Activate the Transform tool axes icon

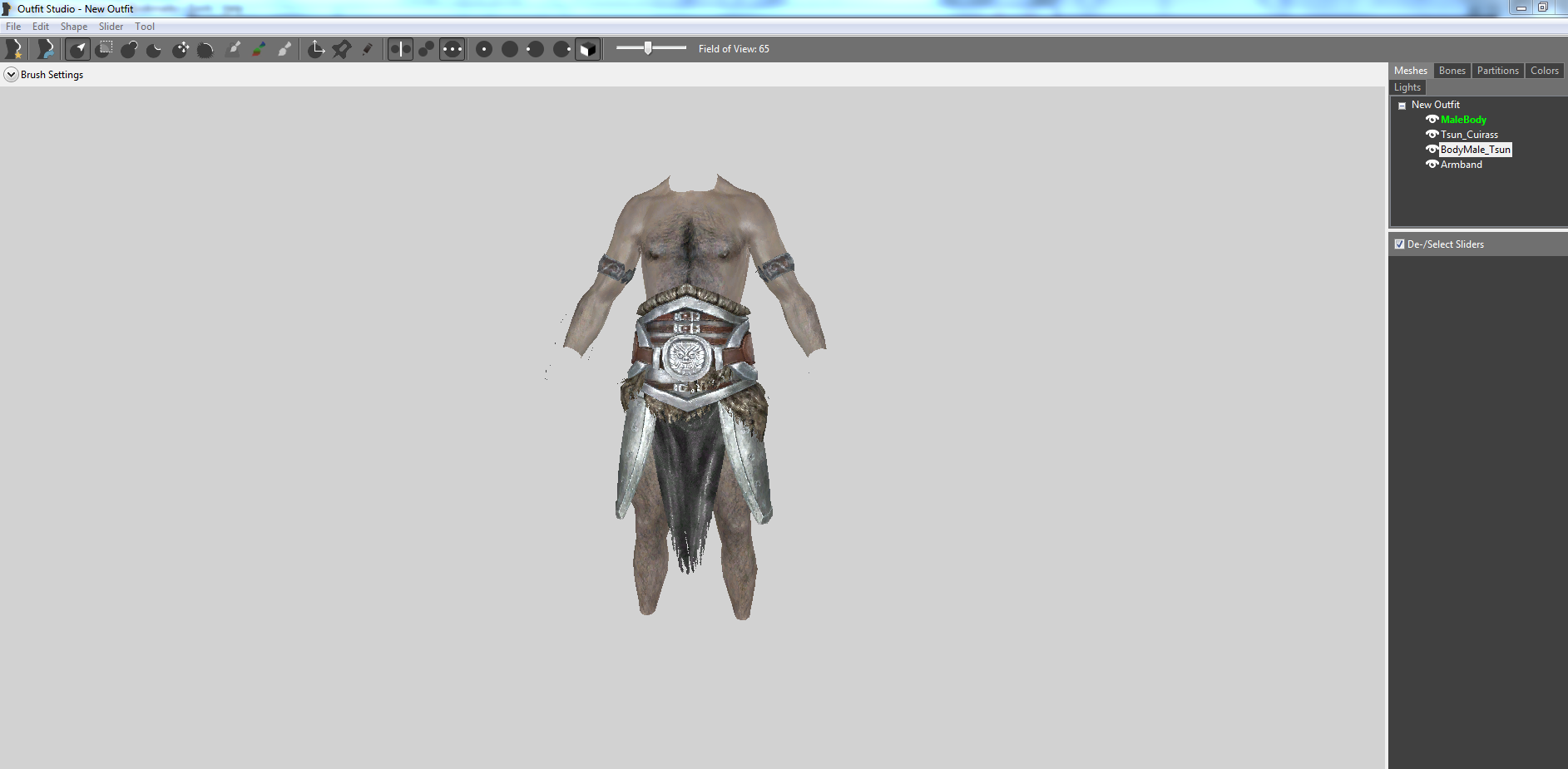(316, 49)
